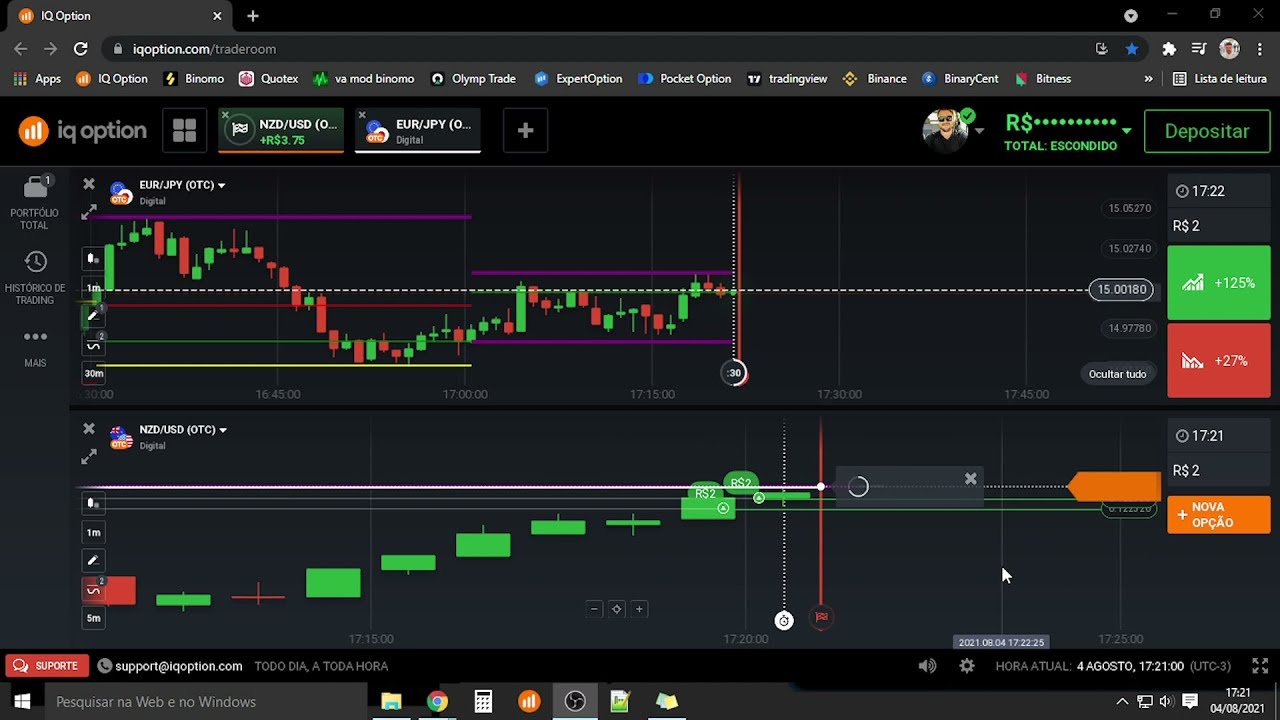Open 17:22 expiration time selector

coord(1218,191)
